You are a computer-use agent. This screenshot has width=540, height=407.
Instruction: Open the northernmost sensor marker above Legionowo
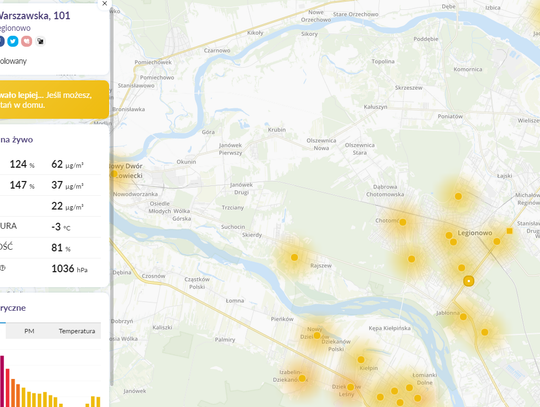coord(458,196)
